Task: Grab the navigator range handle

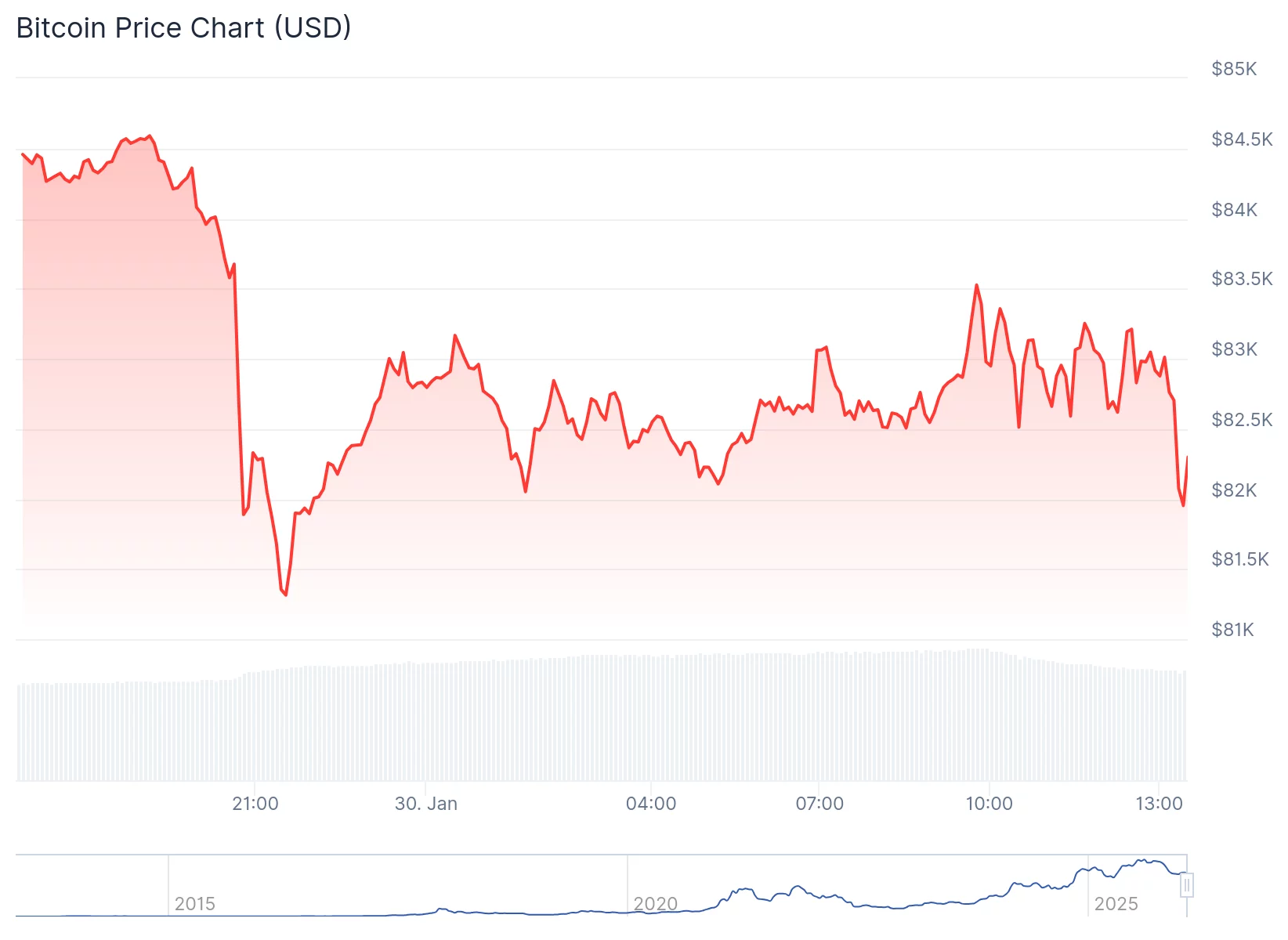Action: pos(1187,885)
